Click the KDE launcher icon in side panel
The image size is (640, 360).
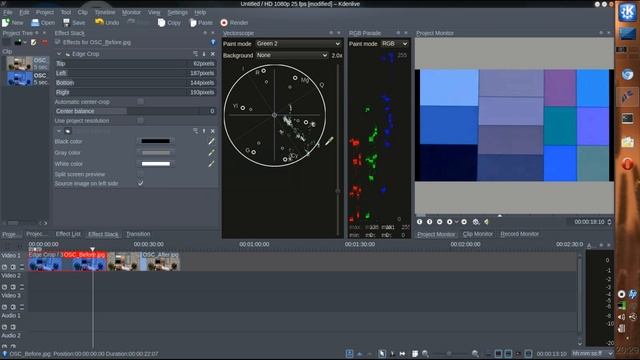(x=627, y=12)
